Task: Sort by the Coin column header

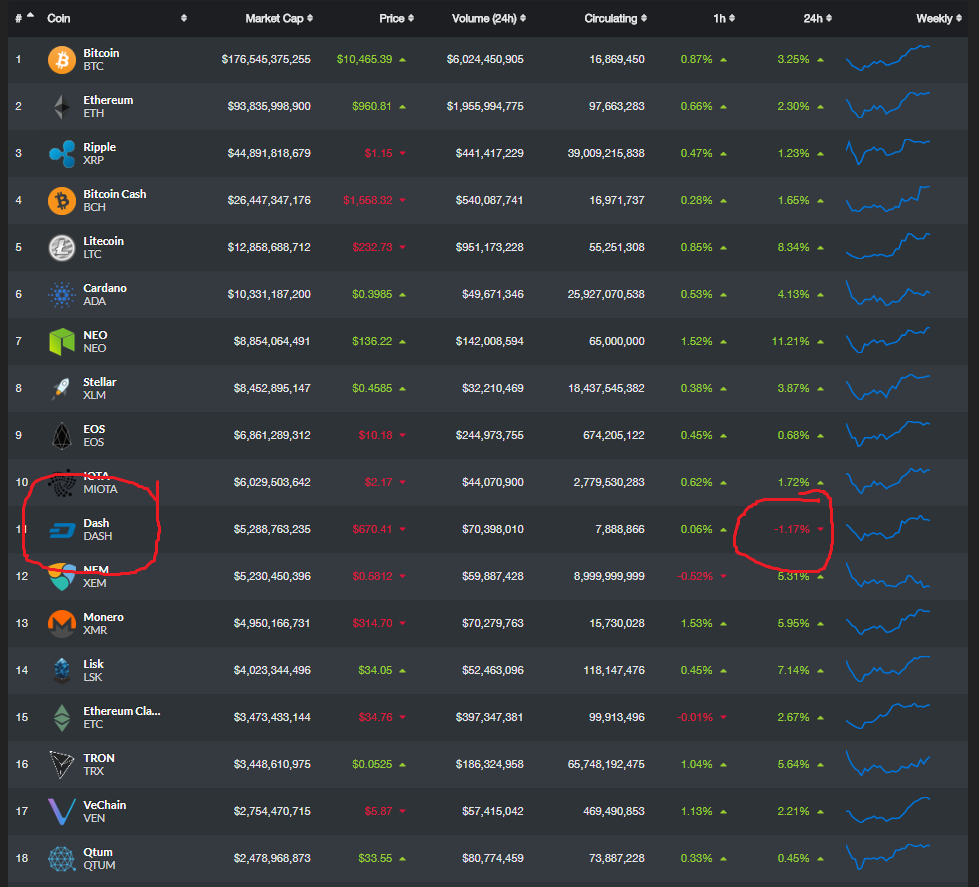Action: [59, 18]
